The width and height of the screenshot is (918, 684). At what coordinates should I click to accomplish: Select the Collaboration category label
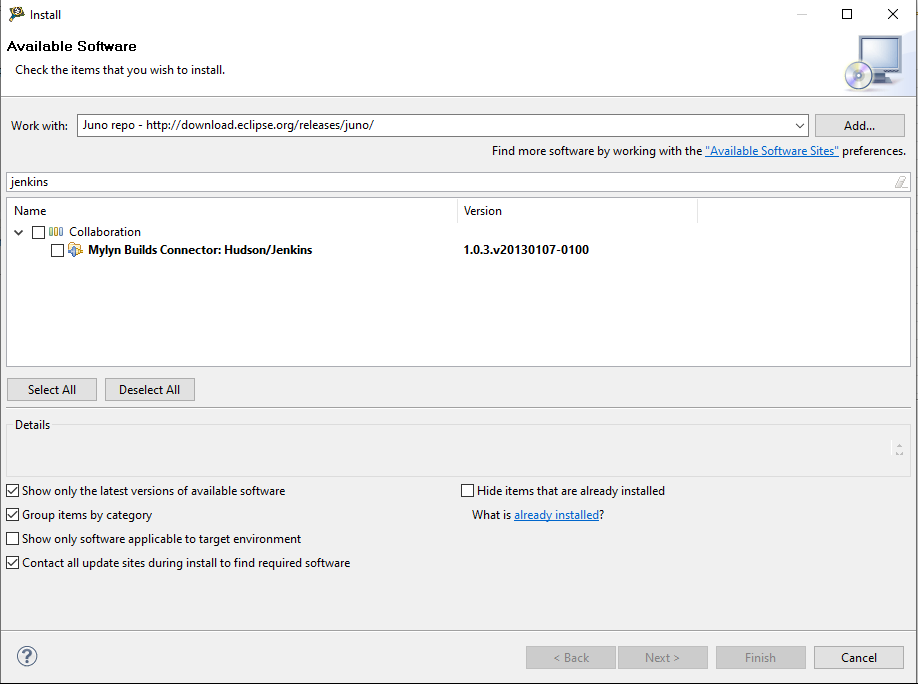click(105, 232)
